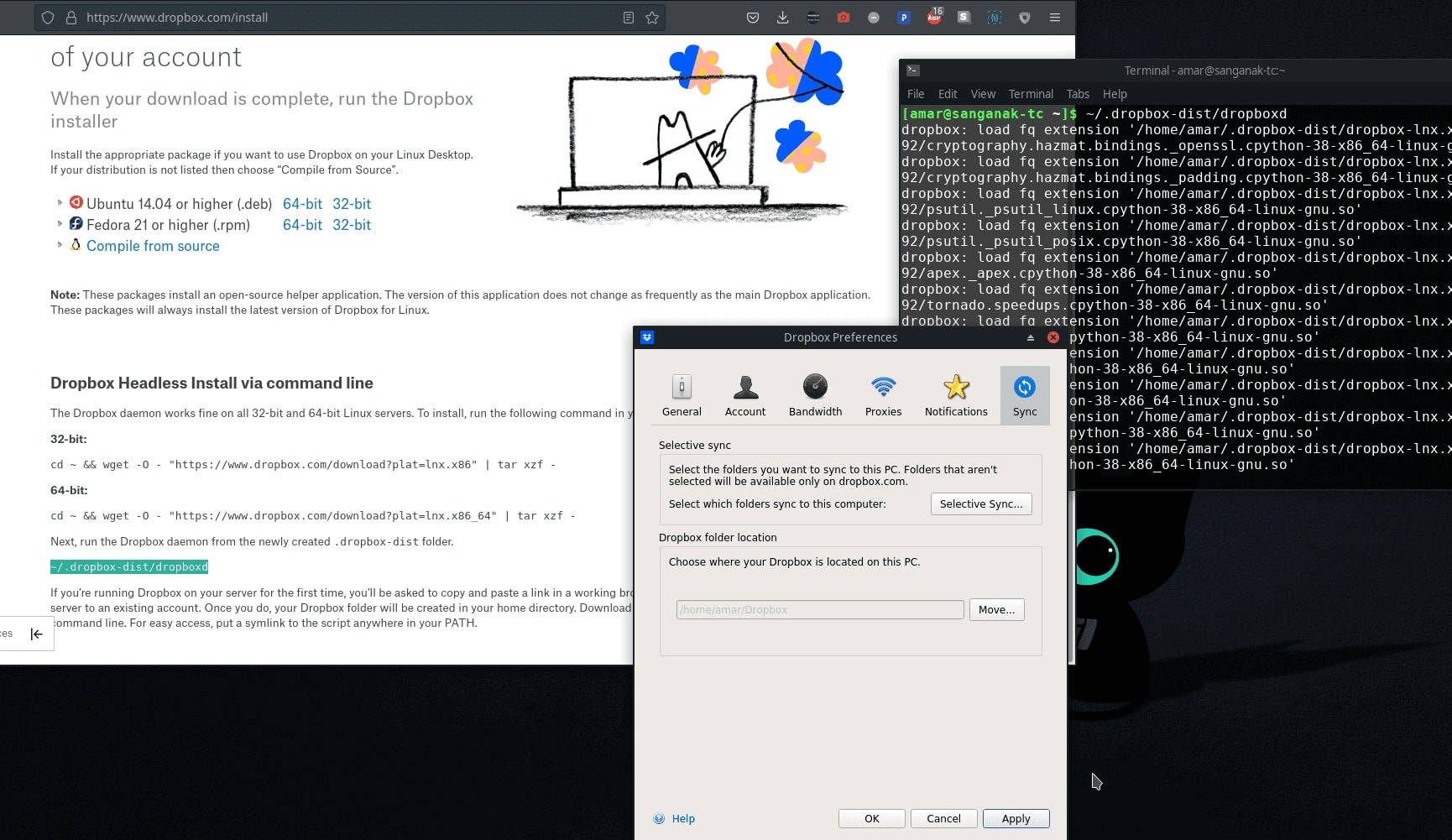
Task: Shade the Dropbox Preferences window with the arrow
Action: [1031, 337]
